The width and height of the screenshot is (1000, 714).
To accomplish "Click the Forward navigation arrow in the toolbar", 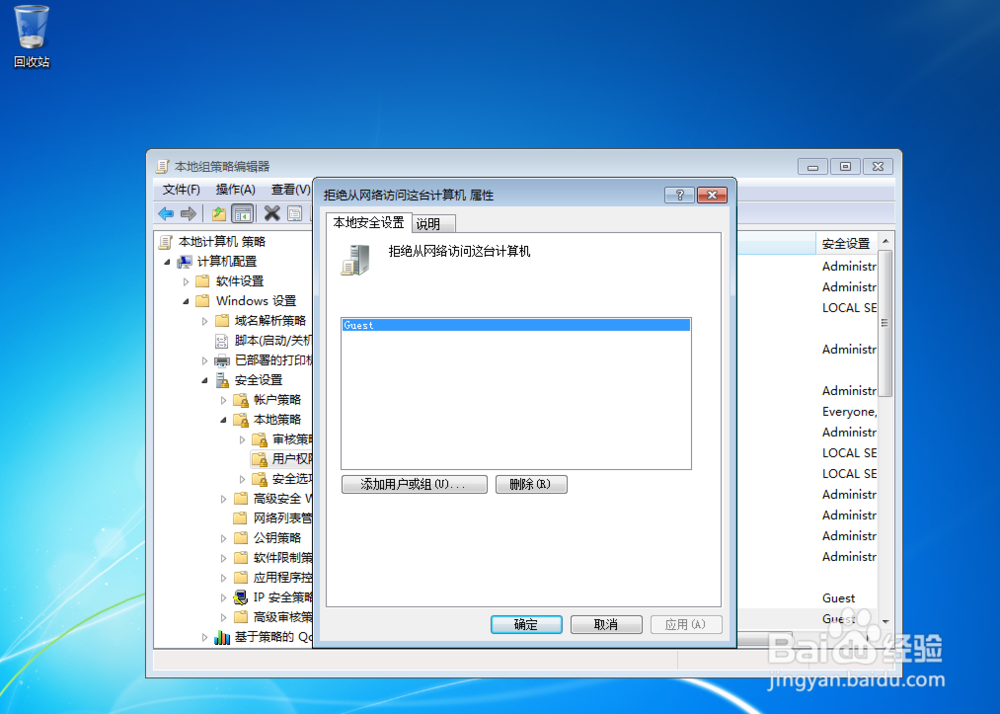I will [x=187, y=213].
